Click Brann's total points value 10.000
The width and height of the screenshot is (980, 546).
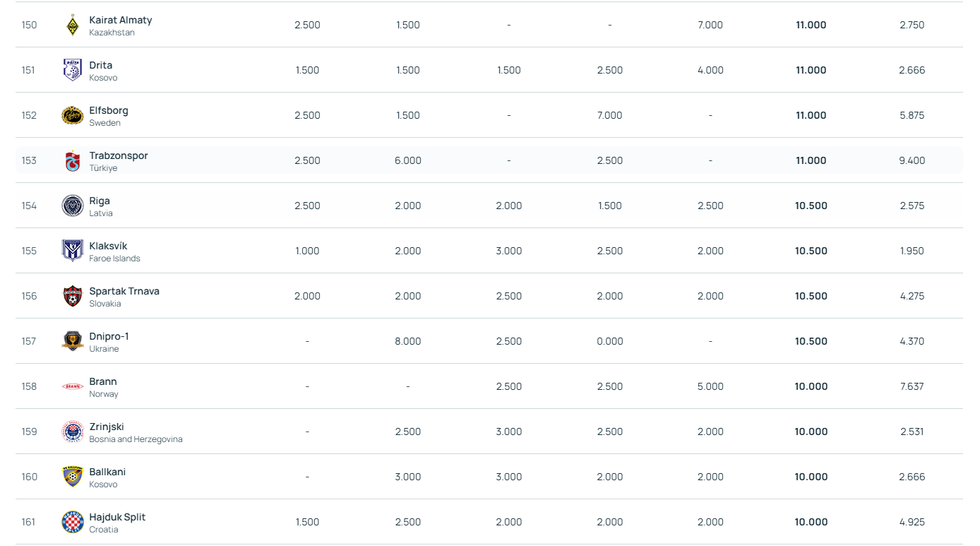point(810,387)
